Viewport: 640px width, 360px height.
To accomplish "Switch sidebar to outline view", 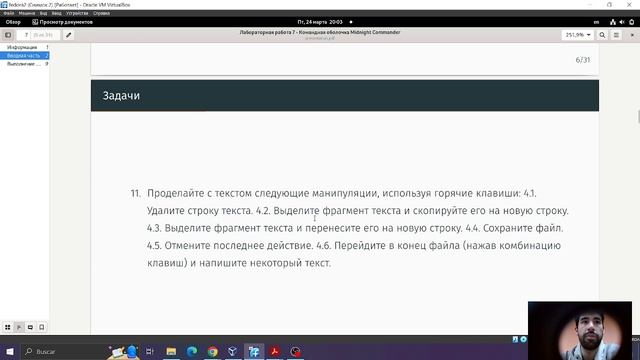I will (19, 327).
